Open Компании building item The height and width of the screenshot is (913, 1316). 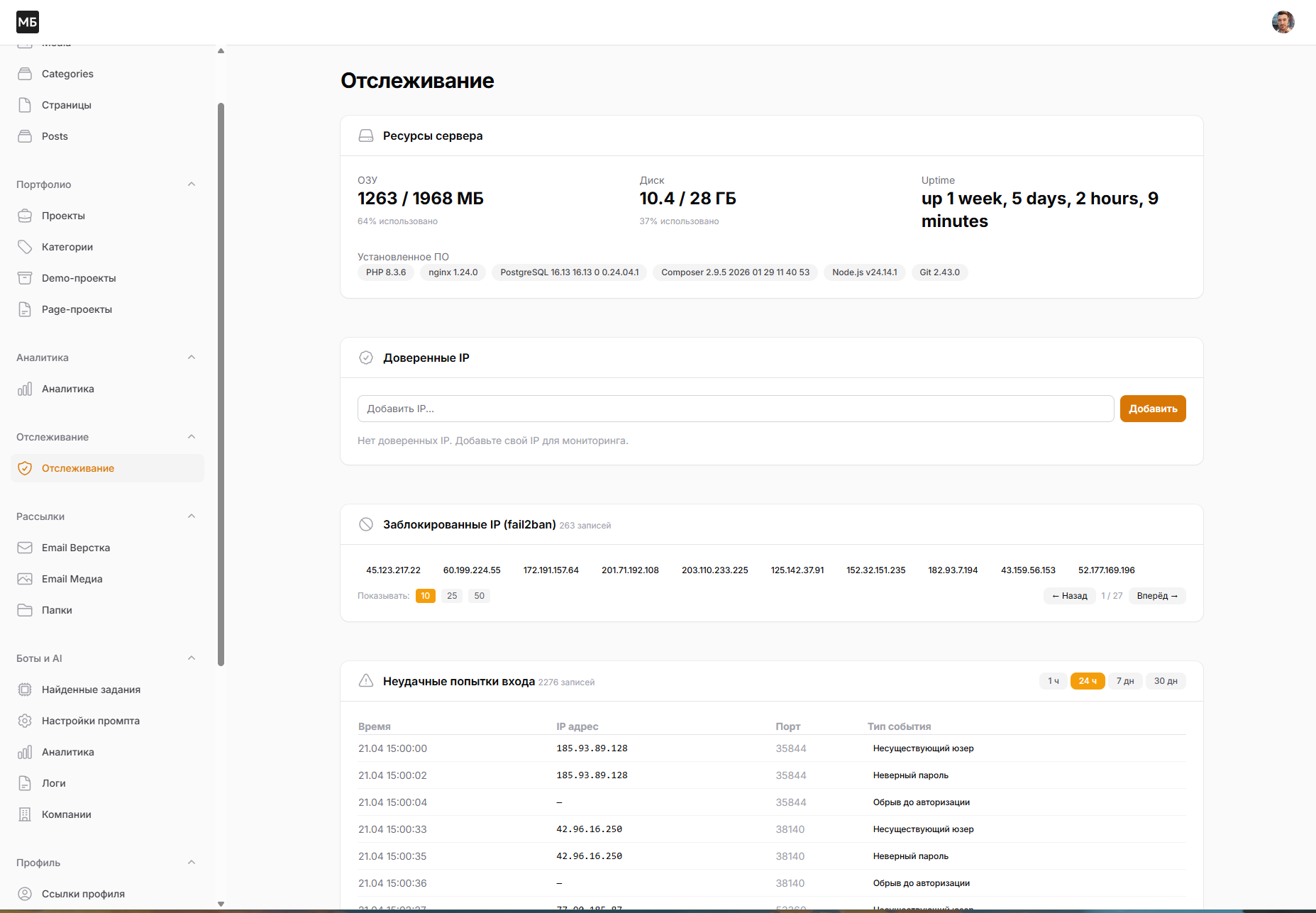66,814
